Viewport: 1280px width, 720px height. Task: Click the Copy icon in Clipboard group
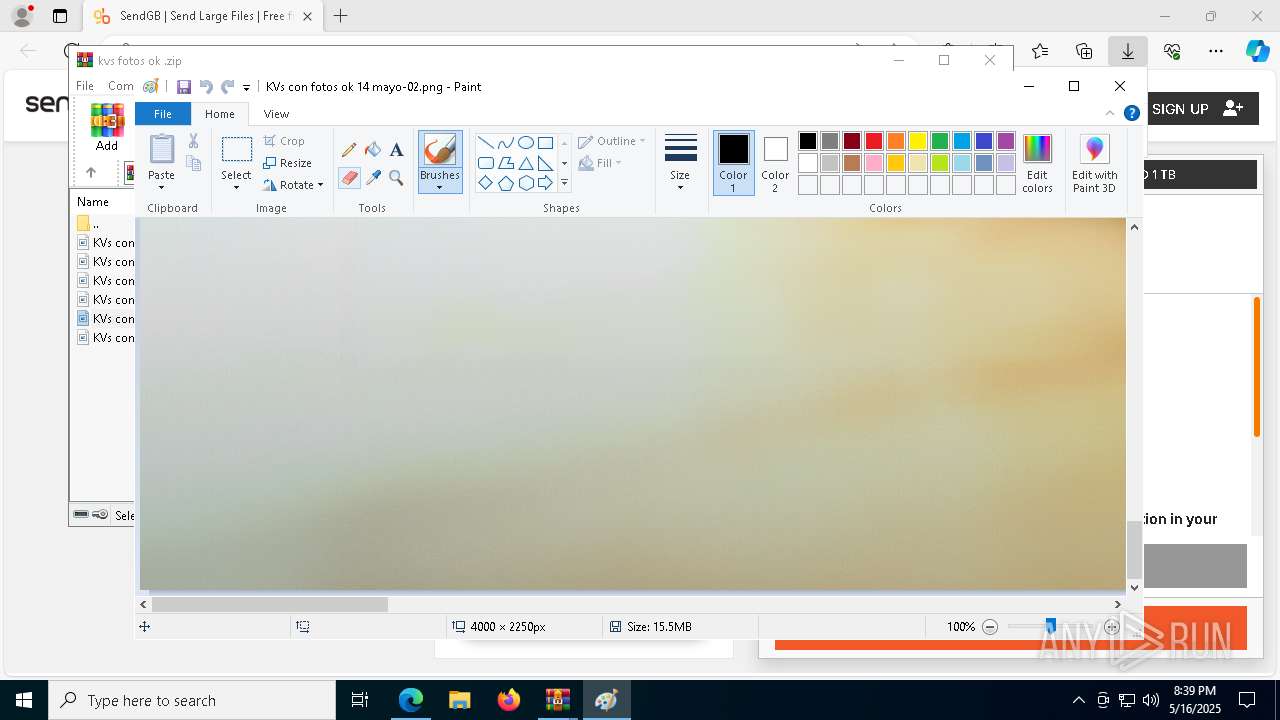pyautogui.click(x=193, y=163)
